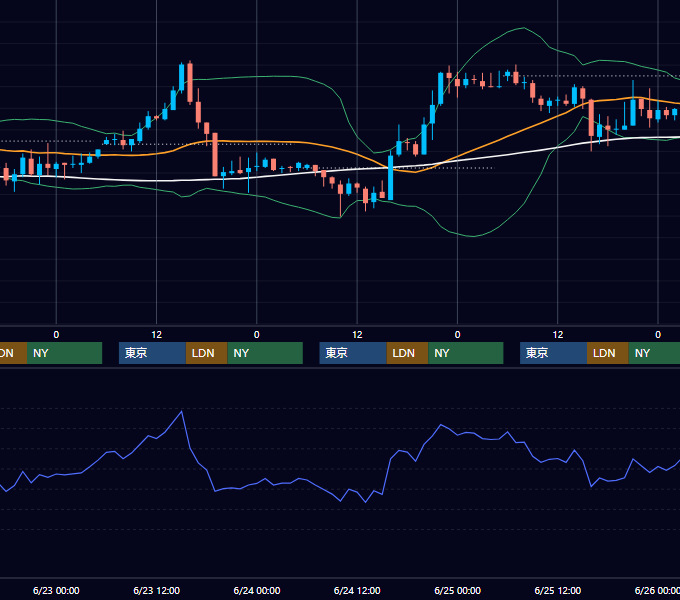
Task: Click the hour label 0 above 6/24 00:00
Action: (x=257, y=335)
